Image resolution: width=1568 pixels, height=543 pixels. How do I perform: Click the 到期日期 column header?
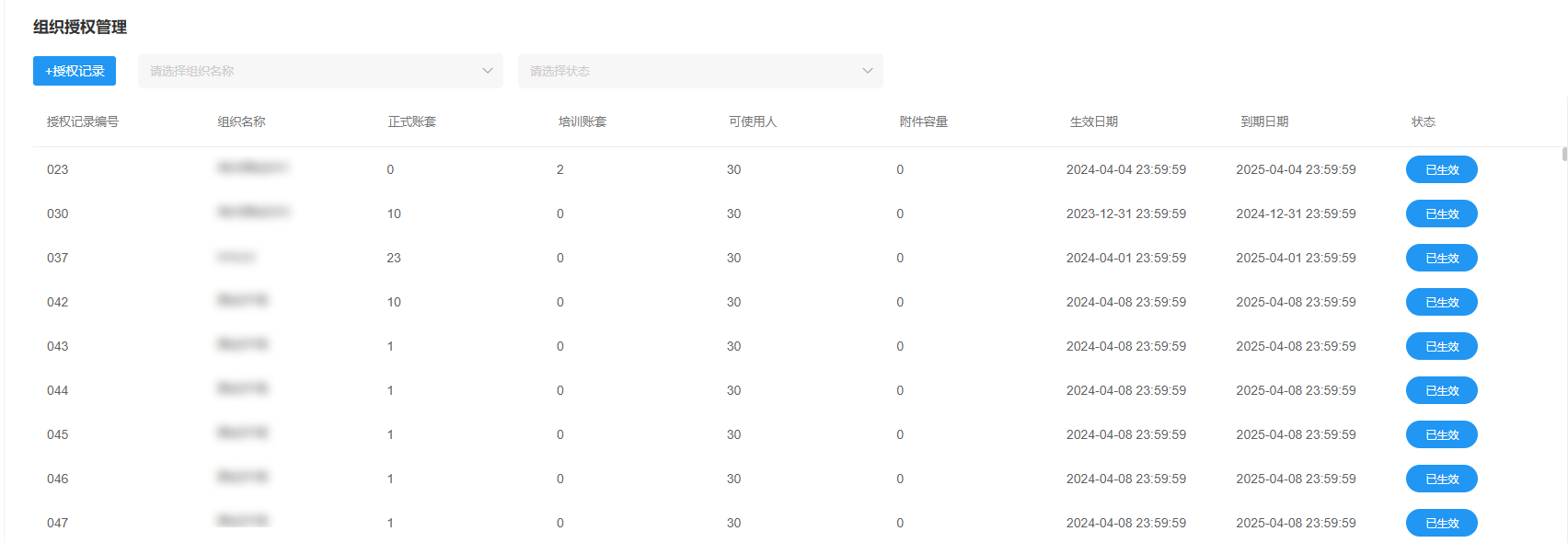[x=1264, y=121]
